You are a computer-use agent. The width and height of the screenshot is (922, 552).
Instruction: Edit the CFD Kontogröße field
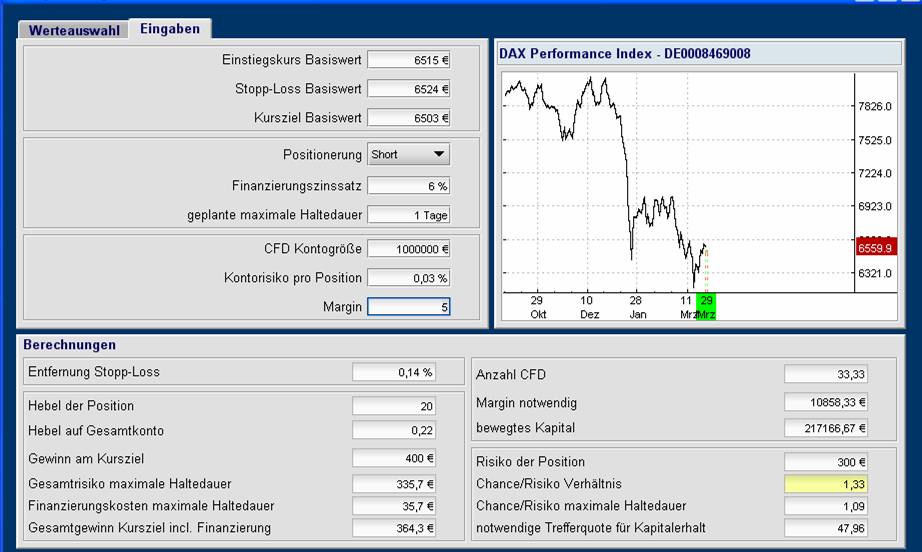click(409, 249)
